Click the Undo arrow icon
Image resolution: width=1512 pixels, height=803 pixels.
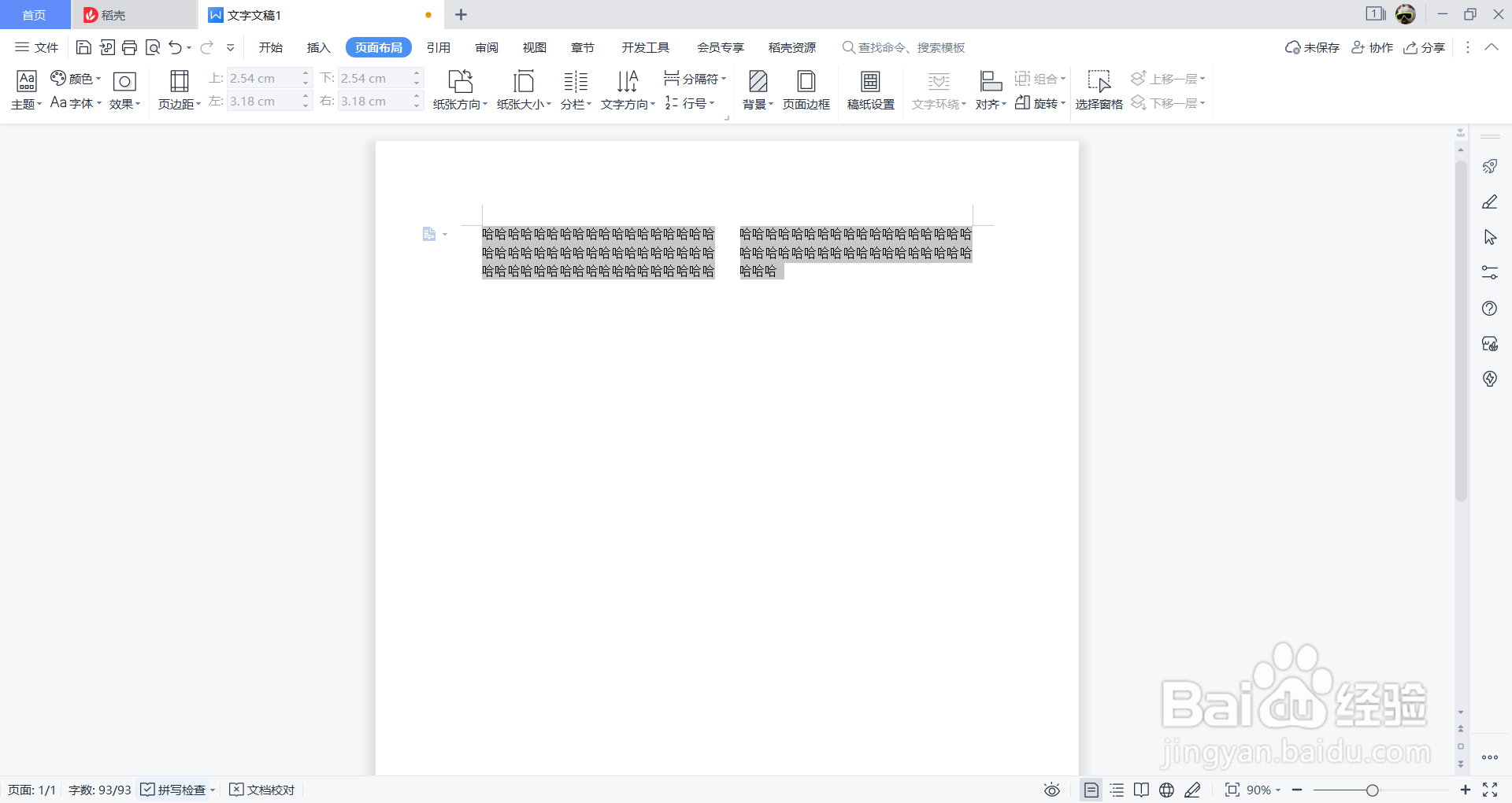pyautogui.click(x=176, y=47)
